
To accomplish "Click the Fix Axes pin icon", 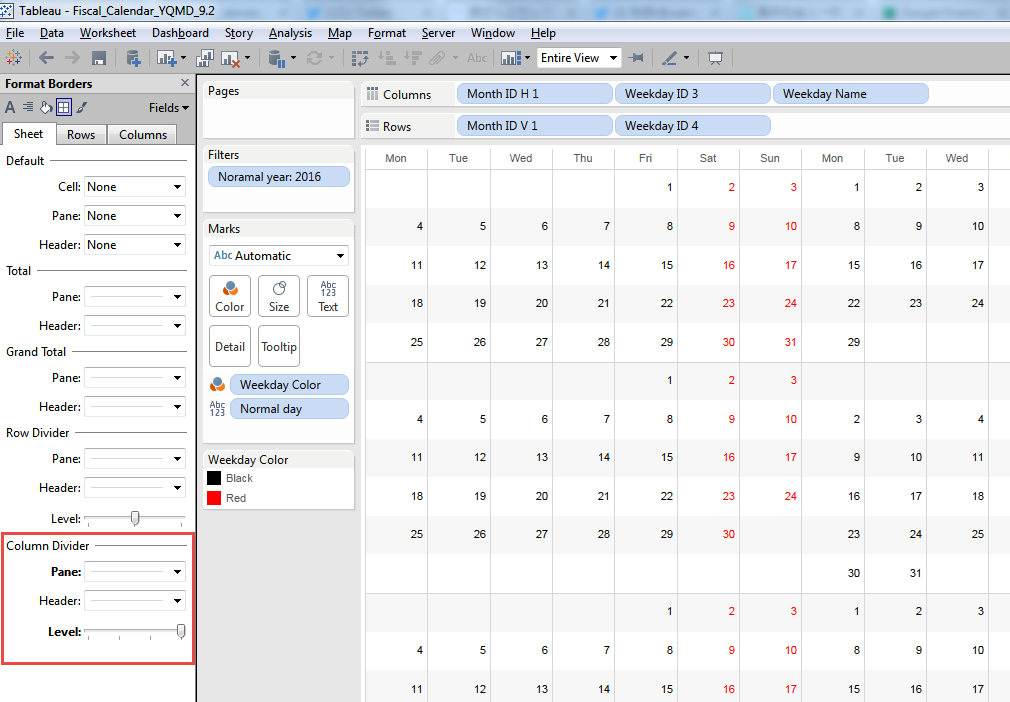I will click(636, 58).
